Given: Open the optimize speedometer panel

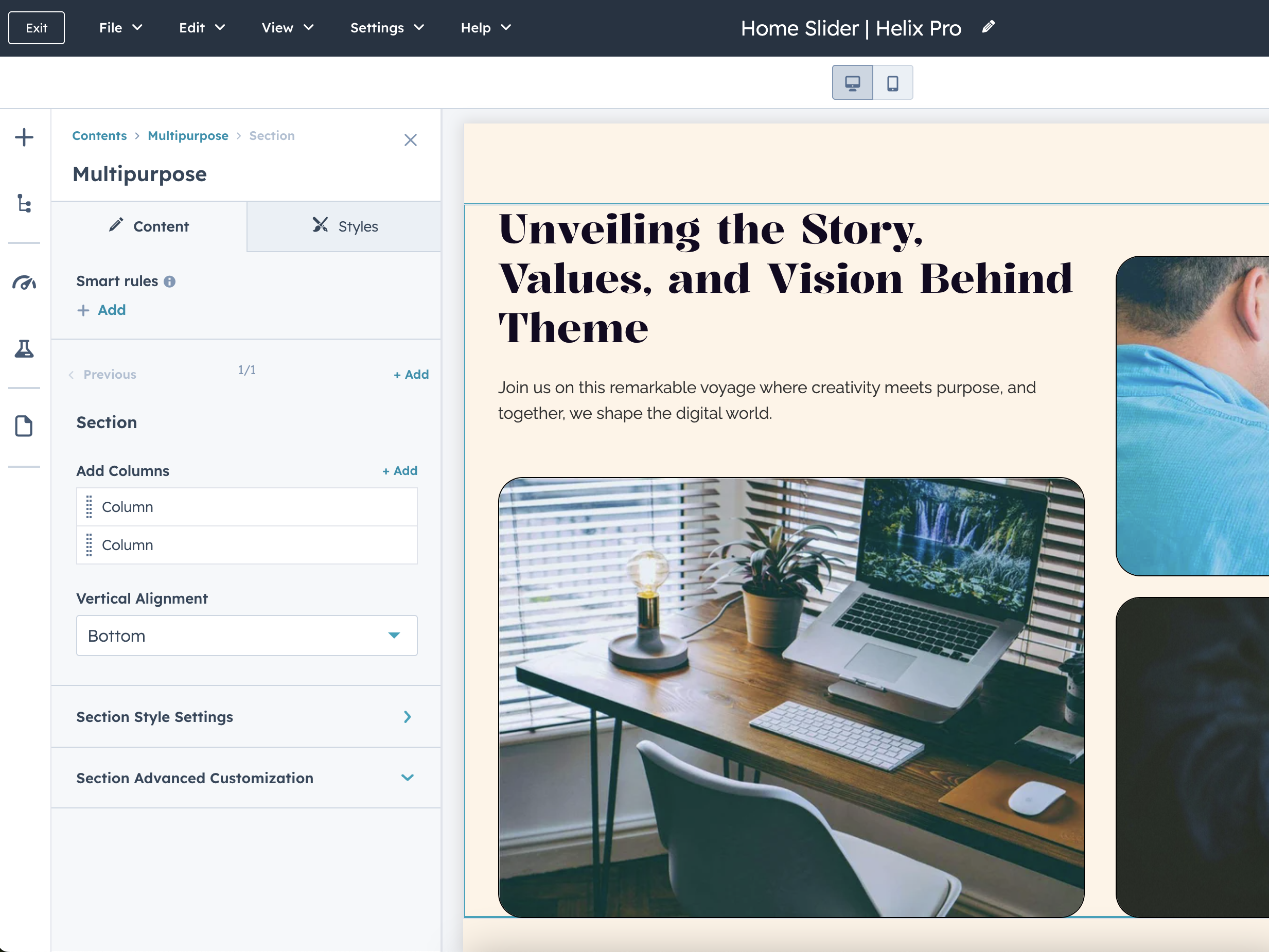Looking at the screenshot, I should coord(24,282).
